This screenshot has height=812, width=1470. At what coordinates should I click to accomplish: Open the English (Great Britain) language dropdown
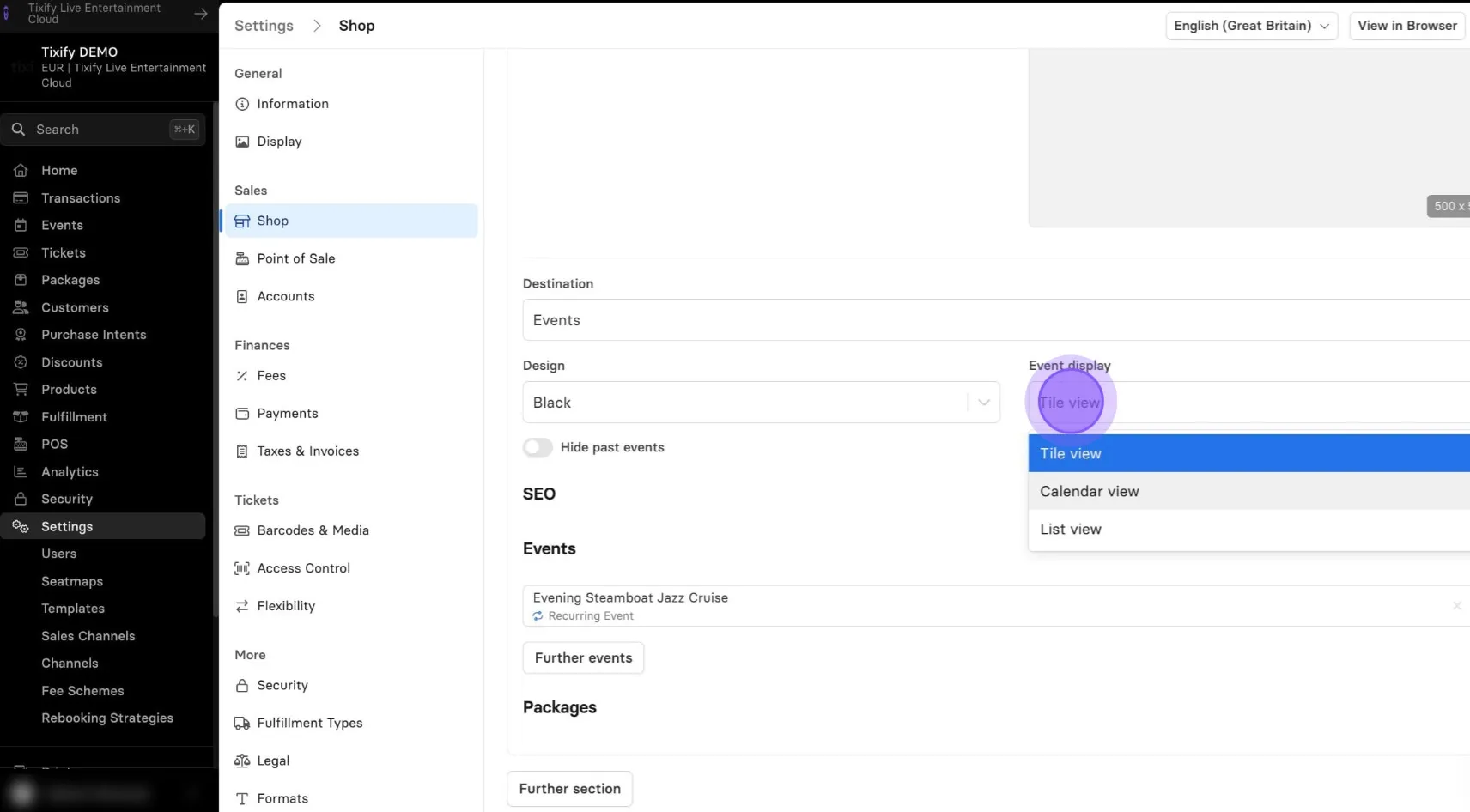coord(1251,26)
